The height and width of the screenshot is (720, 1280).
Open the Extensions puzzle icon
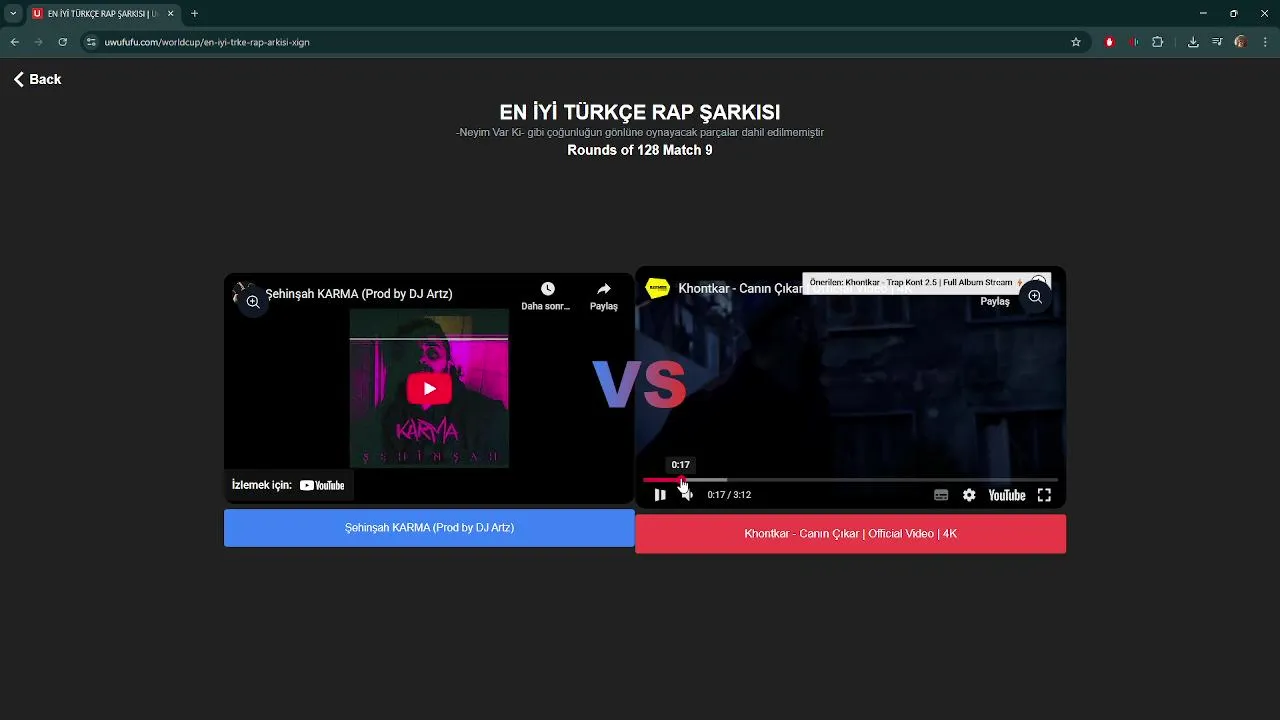(x=1158, y=42)
